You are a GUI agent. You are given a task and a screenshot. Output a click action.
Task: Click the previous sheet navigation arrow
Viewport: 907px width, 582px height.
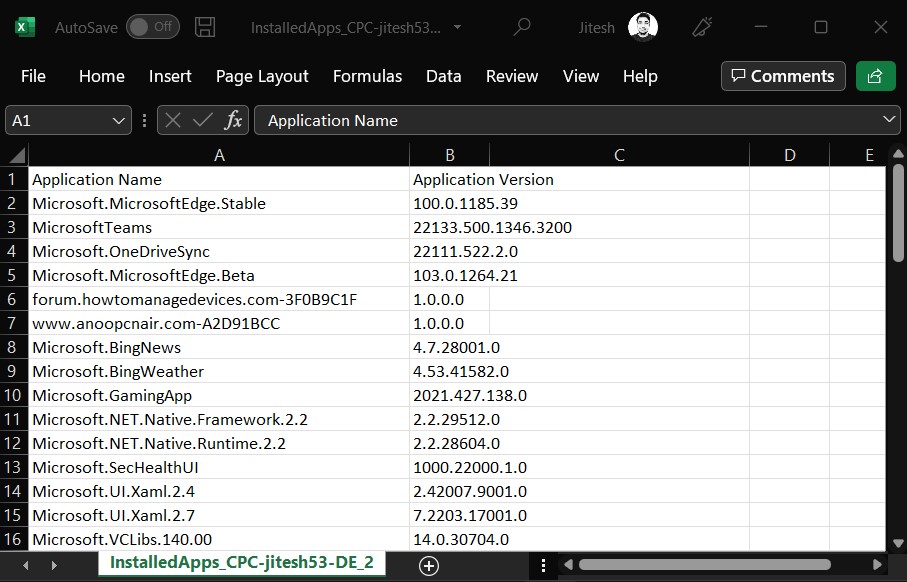point(25,565)
